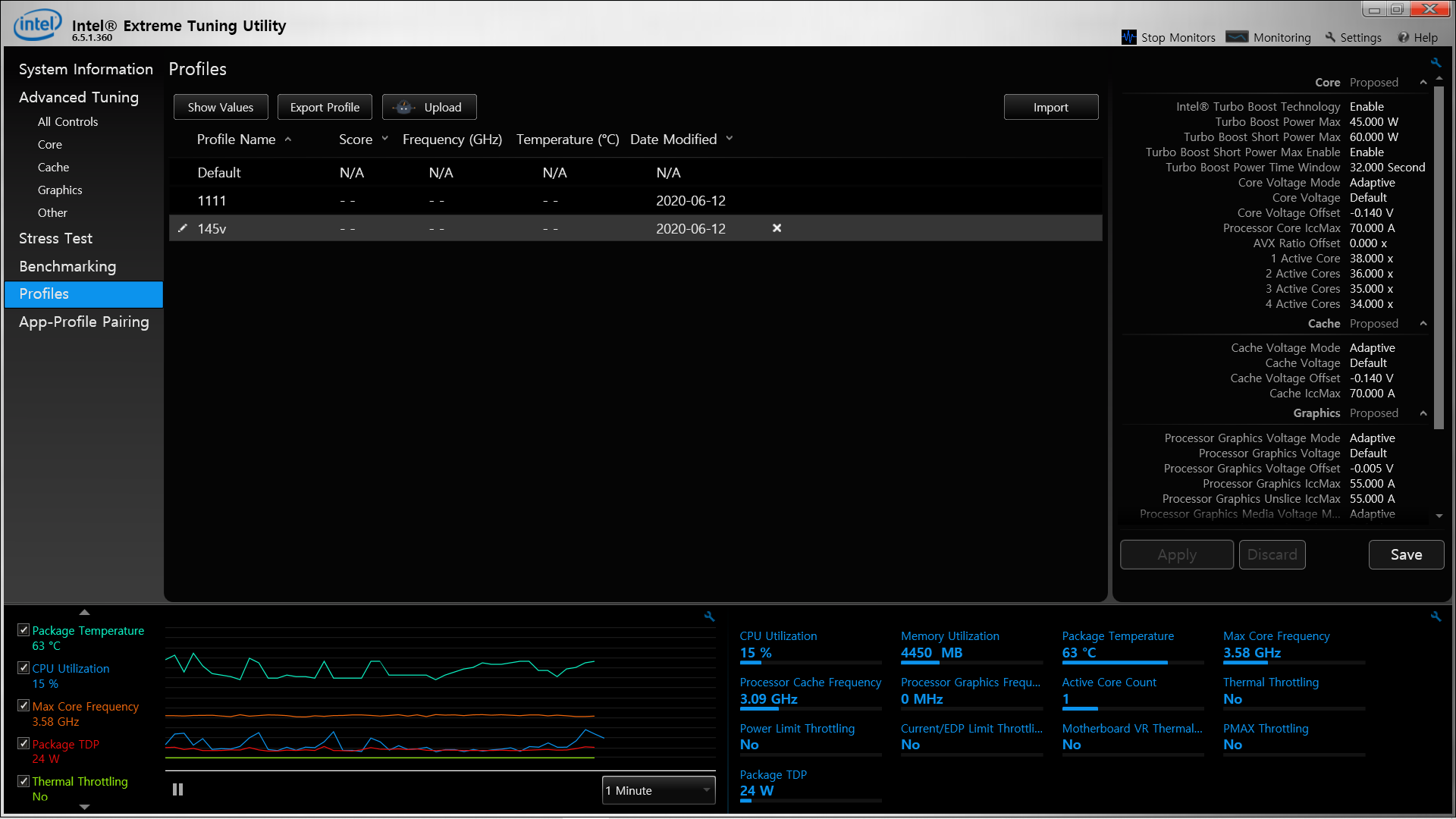Collapse the Core proposed section
The height and width of the screenshot is (819, 1456).
[1423, 83]
